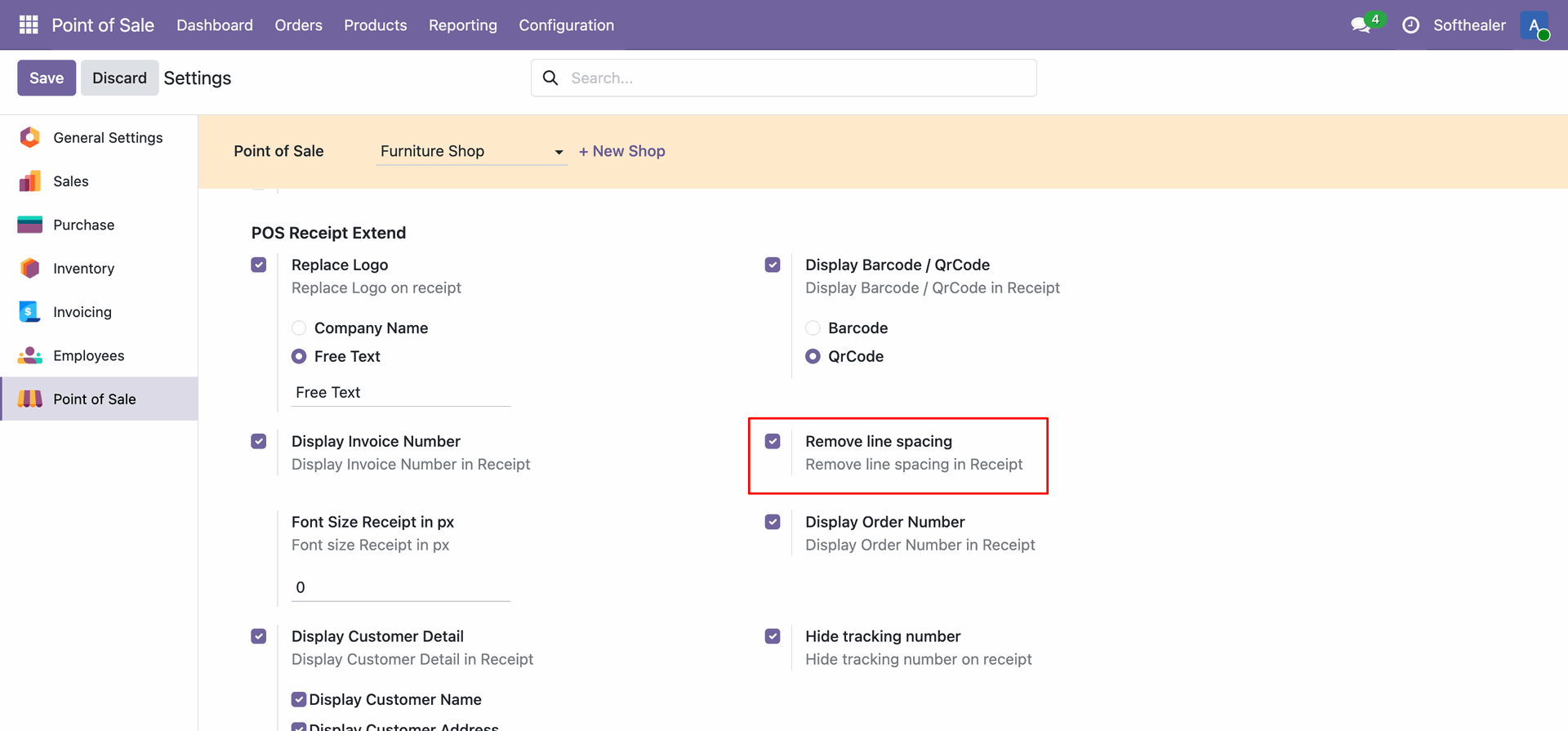
Task: Toggle Hide tracking number checkbox
Action: click(x=773, y=636)
